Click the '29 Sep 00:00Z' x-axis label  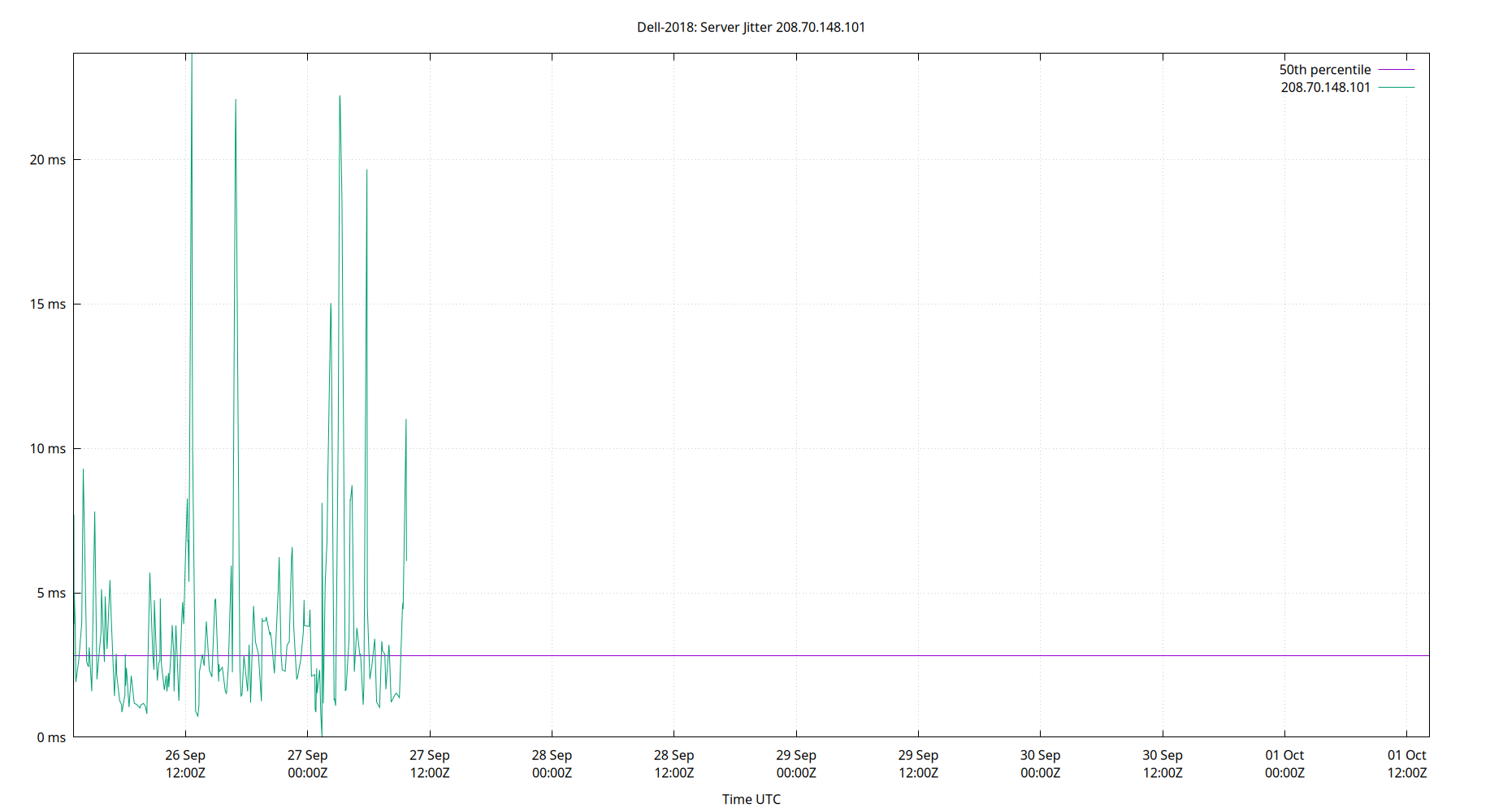796,764
